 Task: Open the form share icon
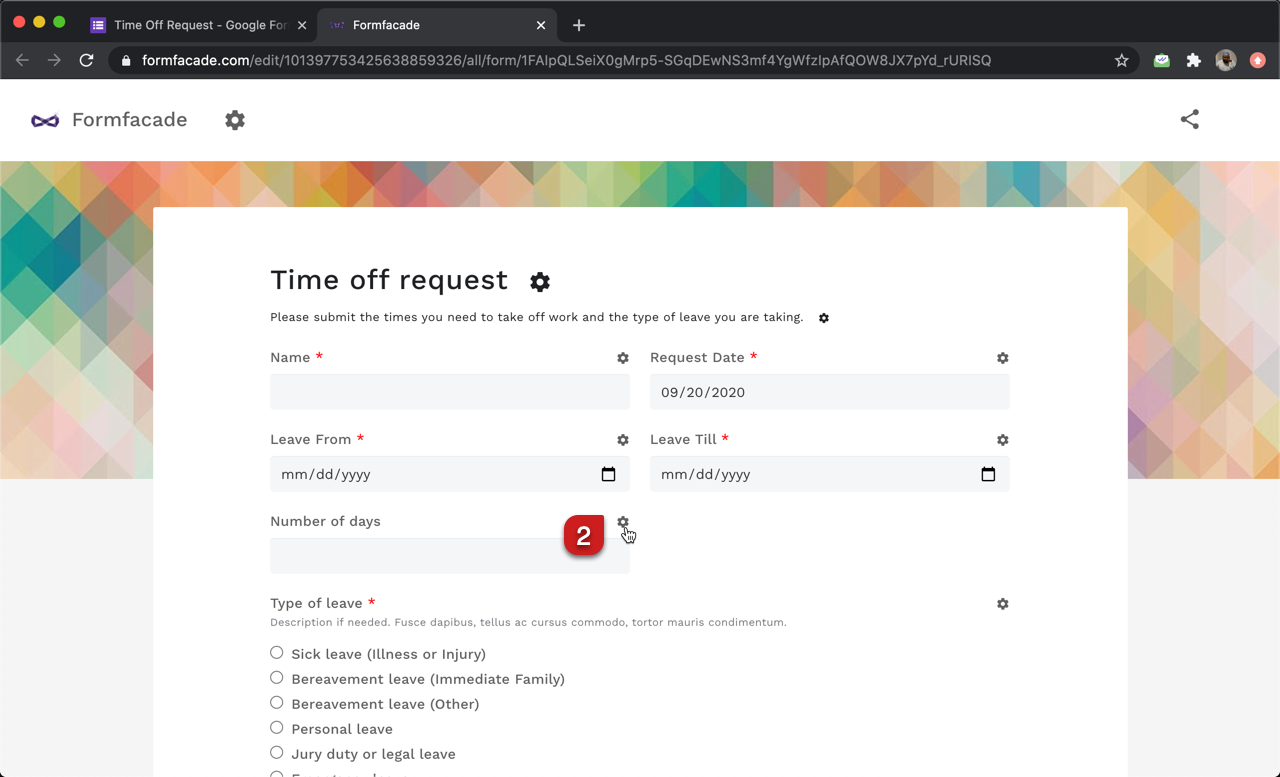coord(1189,119)
